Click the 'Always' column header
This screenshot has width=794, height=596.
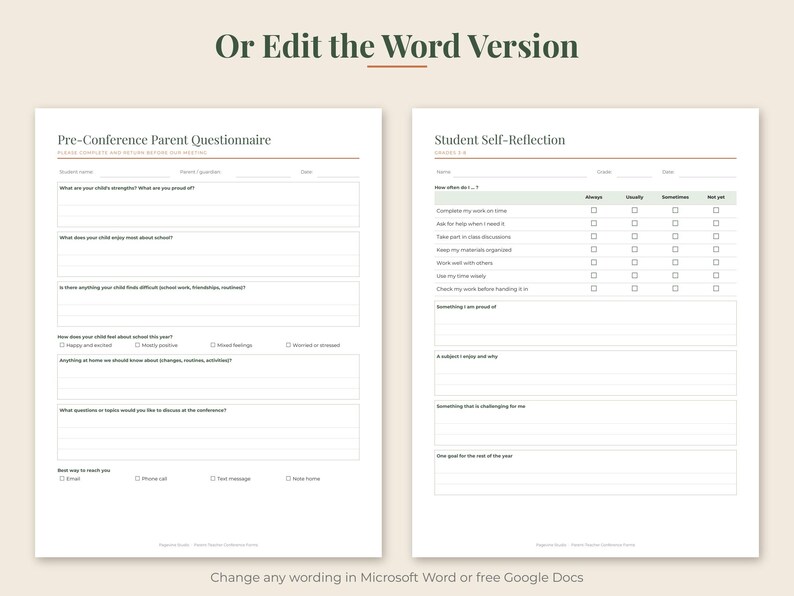coord(593,197)
